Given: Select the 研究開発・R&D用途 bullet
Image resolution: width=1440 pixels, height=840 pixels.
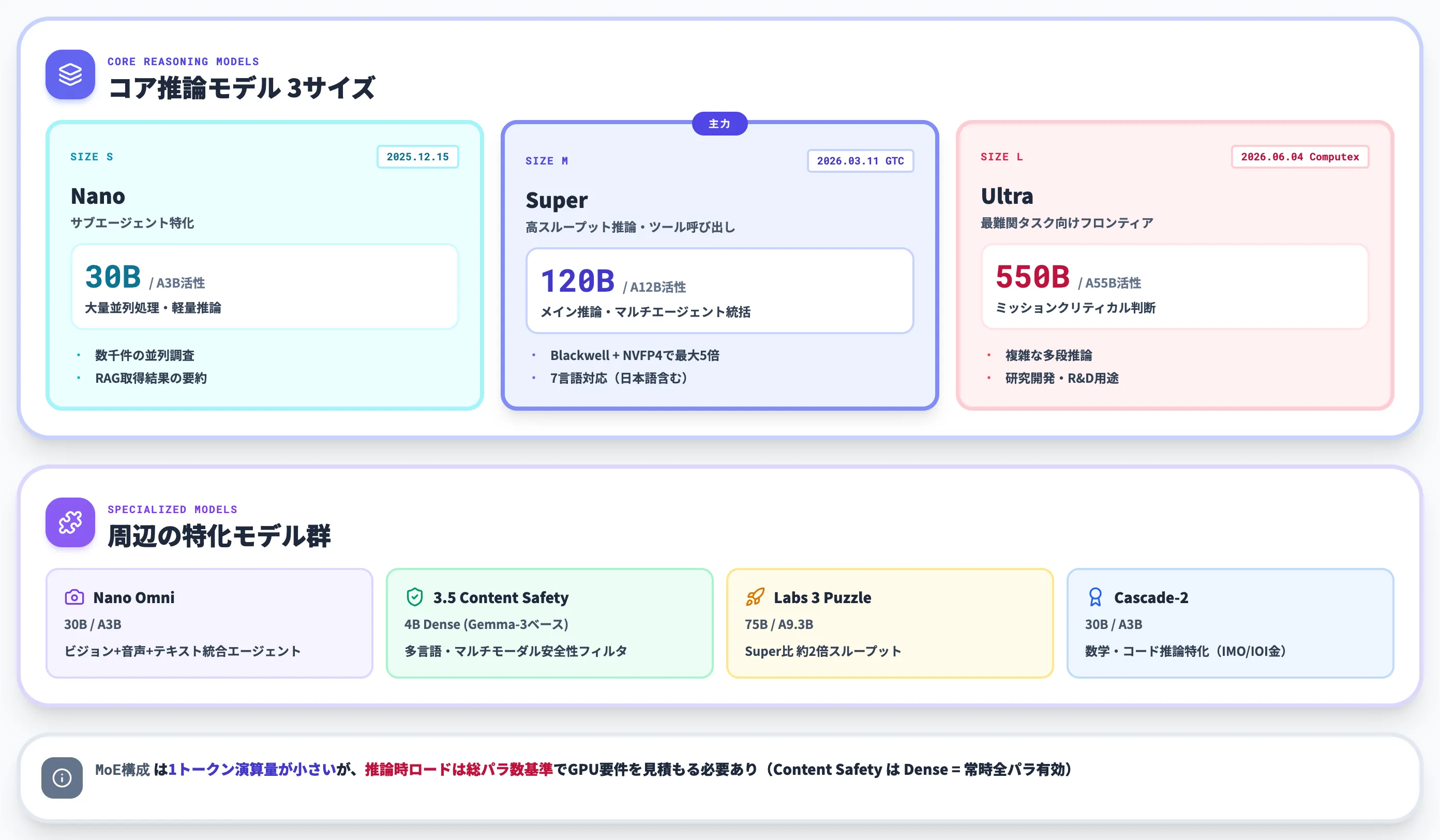Looking at the screenshot, I should tap(1062, 378).
